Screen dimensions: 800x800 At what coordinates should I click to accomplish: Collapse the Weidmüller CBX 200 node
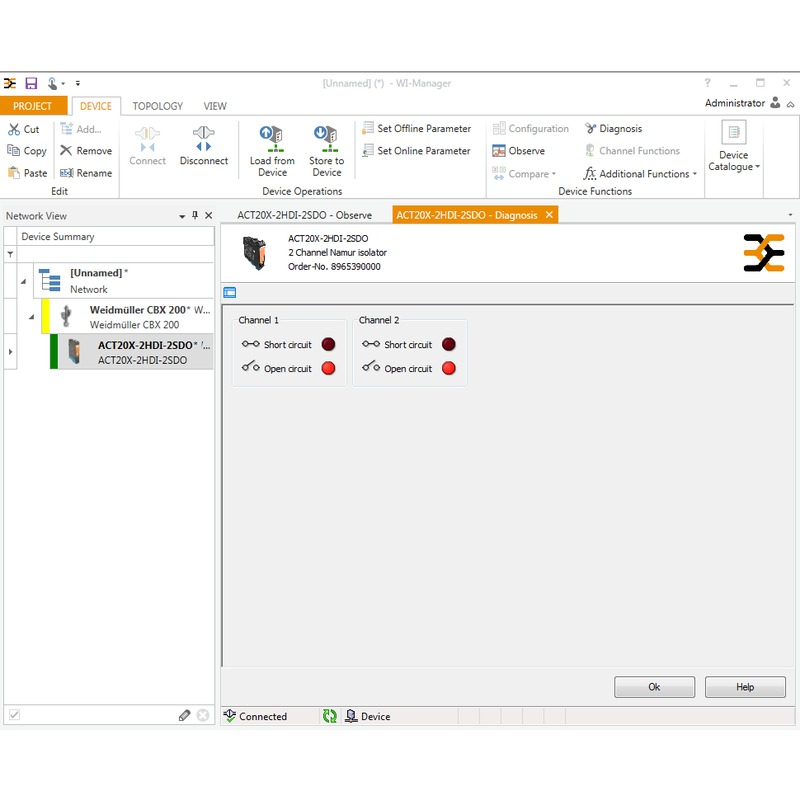click(x=32, y=317)
